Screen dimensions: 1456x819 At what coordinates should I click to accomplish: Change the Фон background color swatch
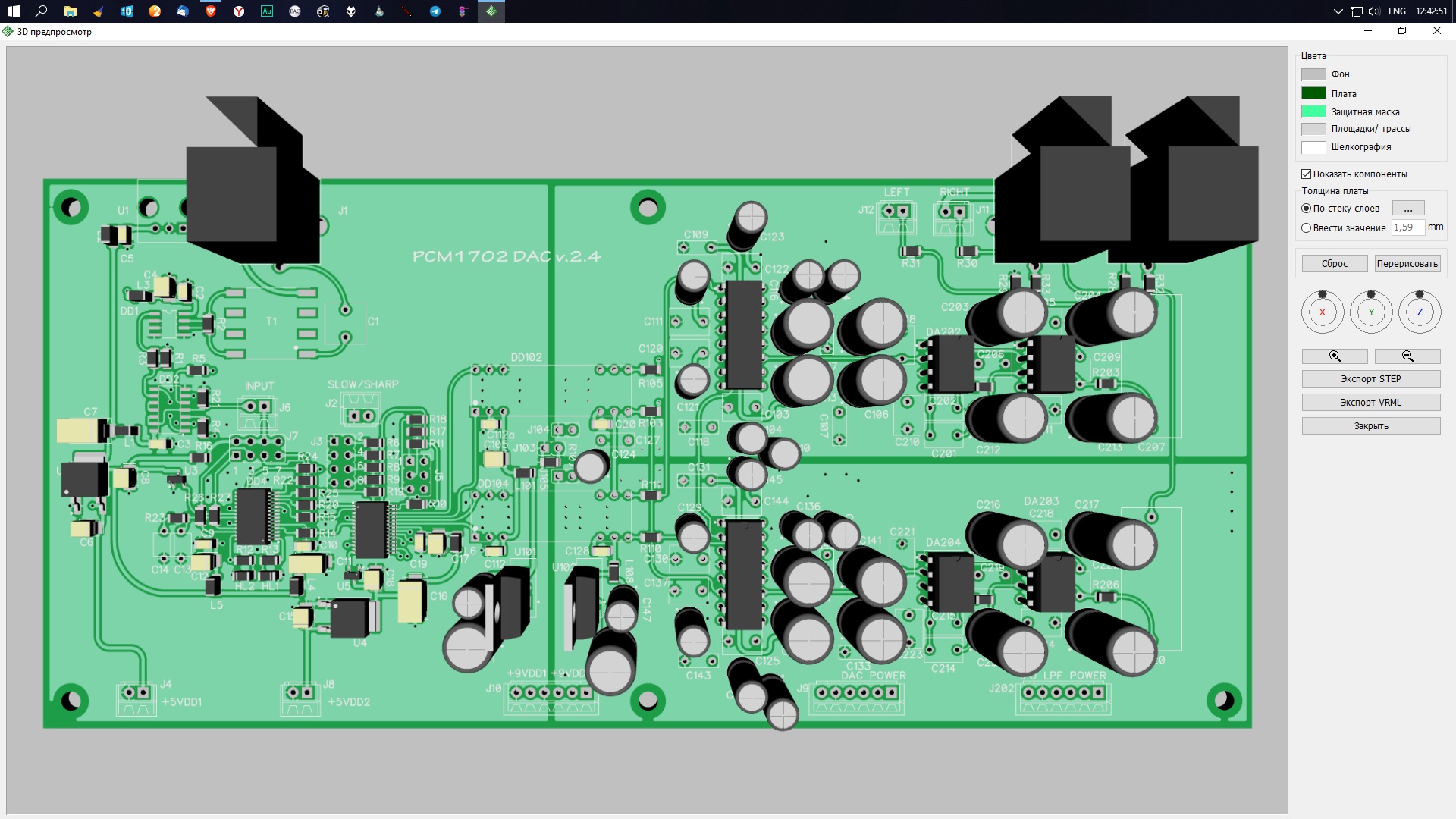click(1313, 74)
